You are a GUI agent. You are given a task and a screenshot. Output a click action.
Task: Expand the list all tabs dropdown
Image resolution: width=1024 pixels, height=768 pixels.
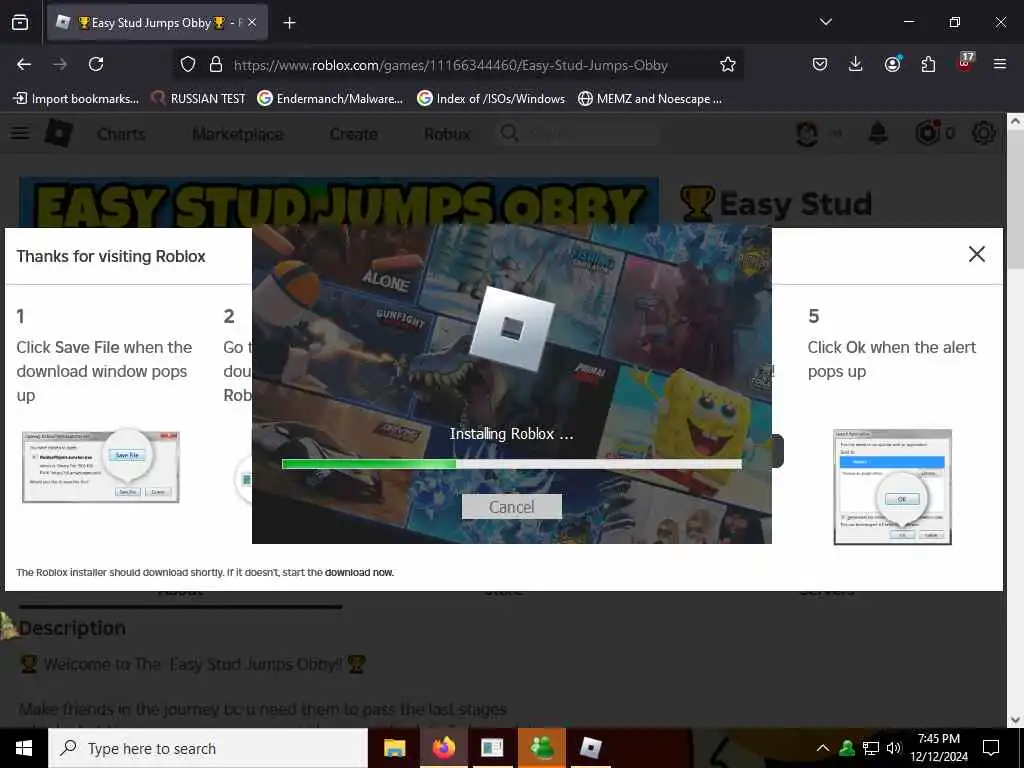(x=825, y=22)
